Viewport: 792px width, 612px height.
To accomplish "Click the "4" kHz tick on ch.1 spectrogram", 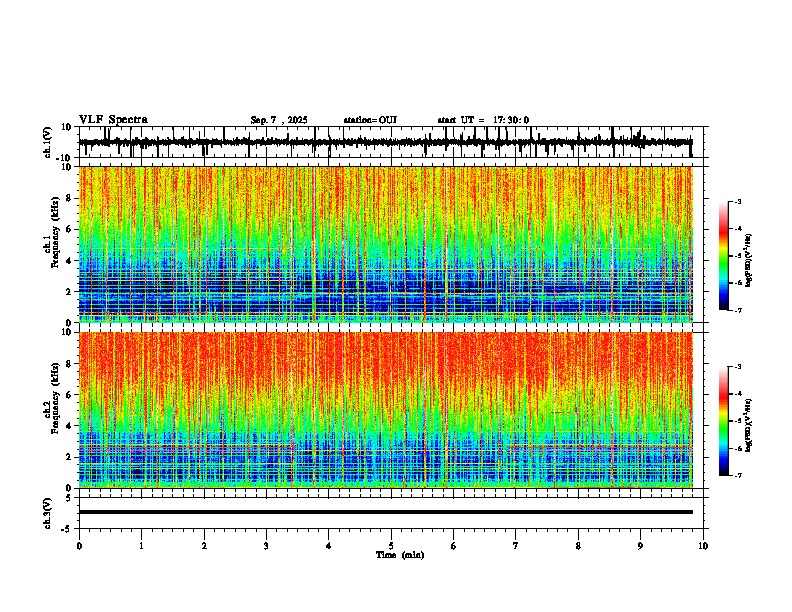I will [x=69, y=261].
